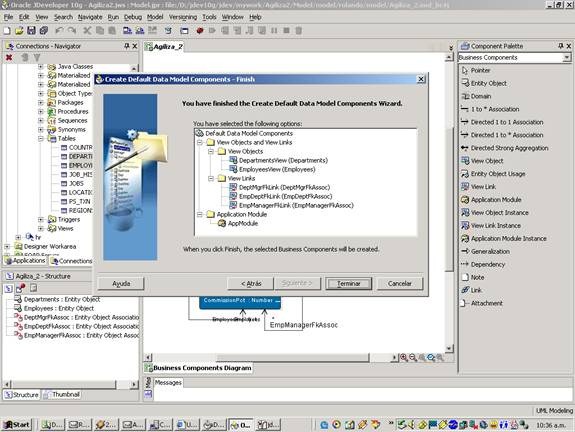Switch to the Applications tab
This screenshot has width=575, height=432.
click(25, 261)
